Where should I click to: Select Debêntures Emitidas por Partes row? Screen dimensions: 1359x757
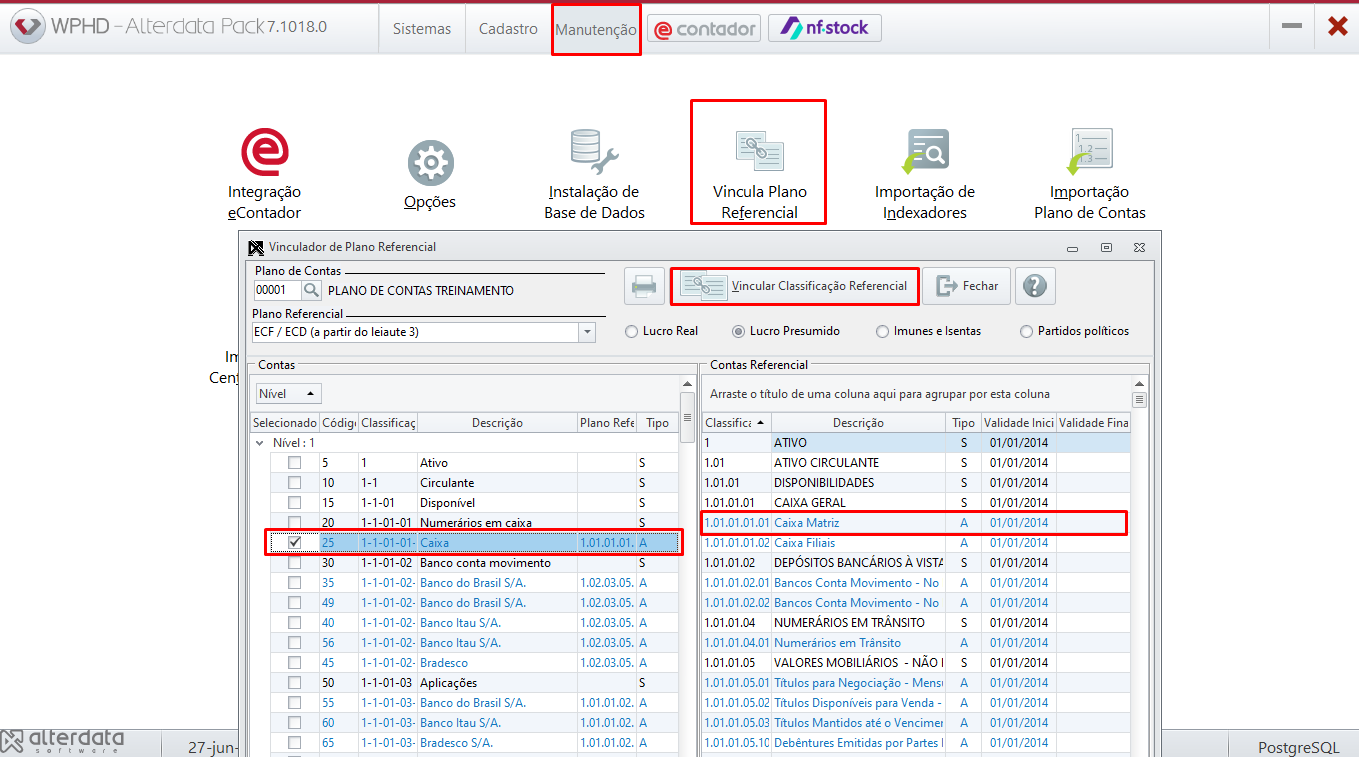pyautogui.click(x=916, y=743)
